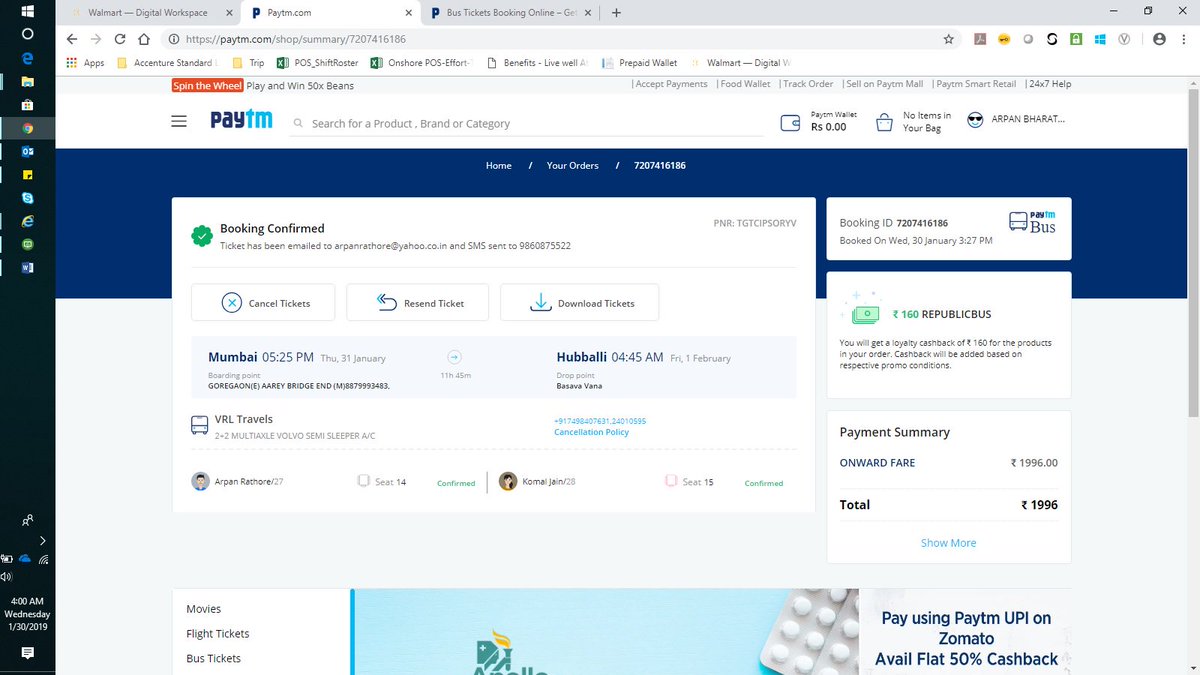This screenshot has height=675, width=1200.
Task: Open Outlook from taskbar
Action: pos(28,152)
